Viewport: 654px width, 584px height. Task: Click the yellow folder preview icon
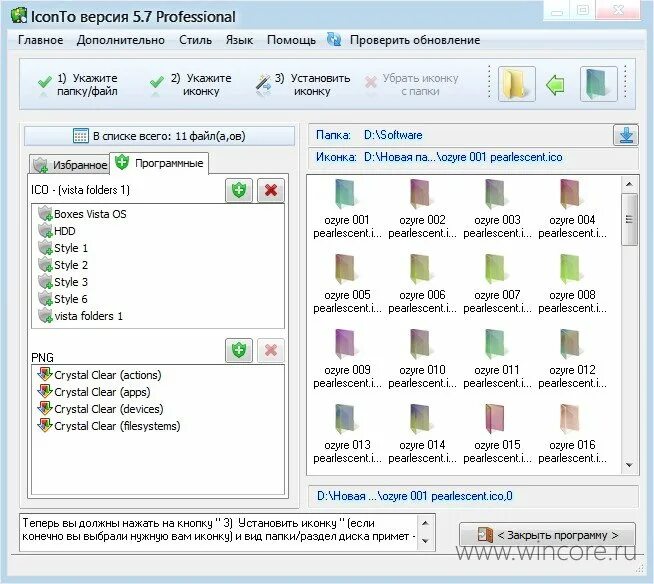(x=517, y=84)
